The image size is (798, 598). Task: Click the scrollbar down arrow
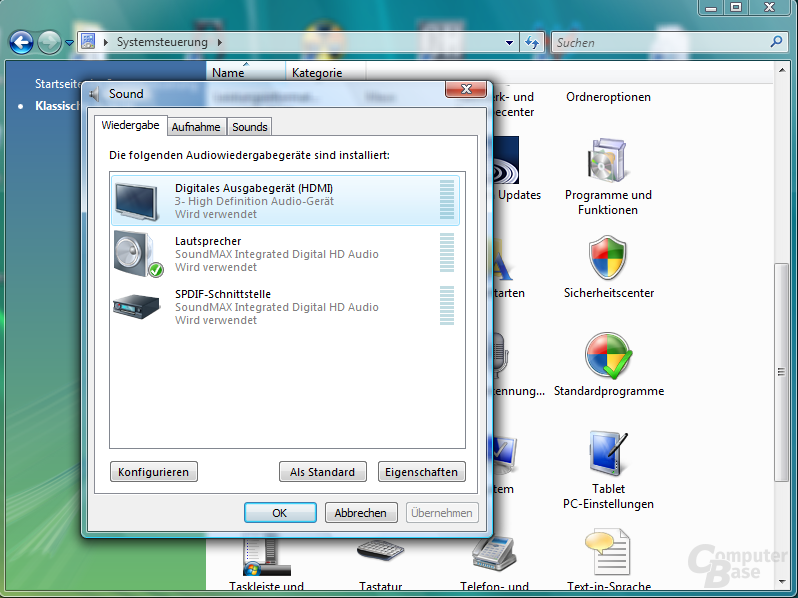pyautogui.click(x=781, y=581)
